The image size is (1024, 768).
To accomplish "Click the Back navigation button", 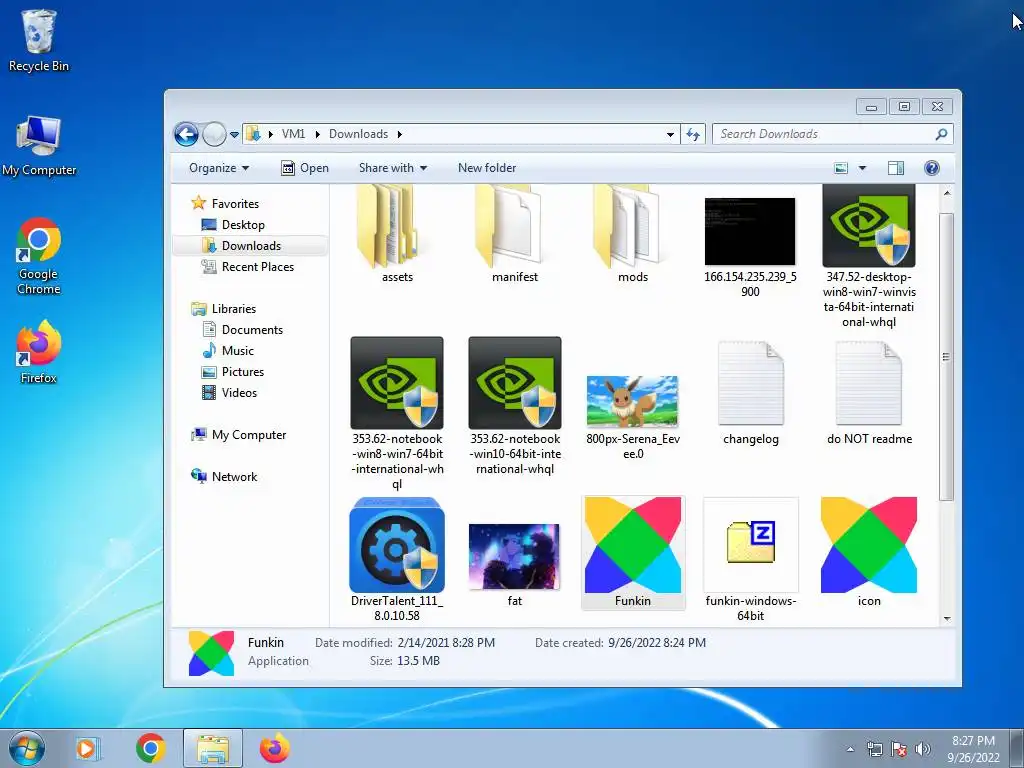I will 186,135.
